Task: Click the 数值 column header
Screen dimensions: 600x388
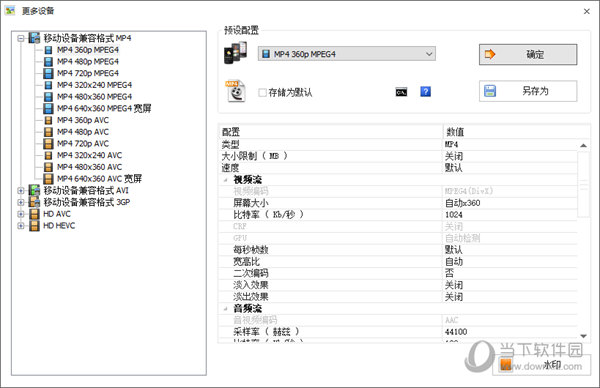Action: coord(516,132)
